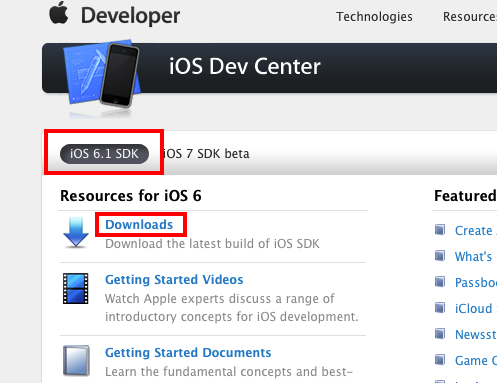
Task: Click 'Download the latest build of iOS SDK' text
Action: [x=212, y=244]
